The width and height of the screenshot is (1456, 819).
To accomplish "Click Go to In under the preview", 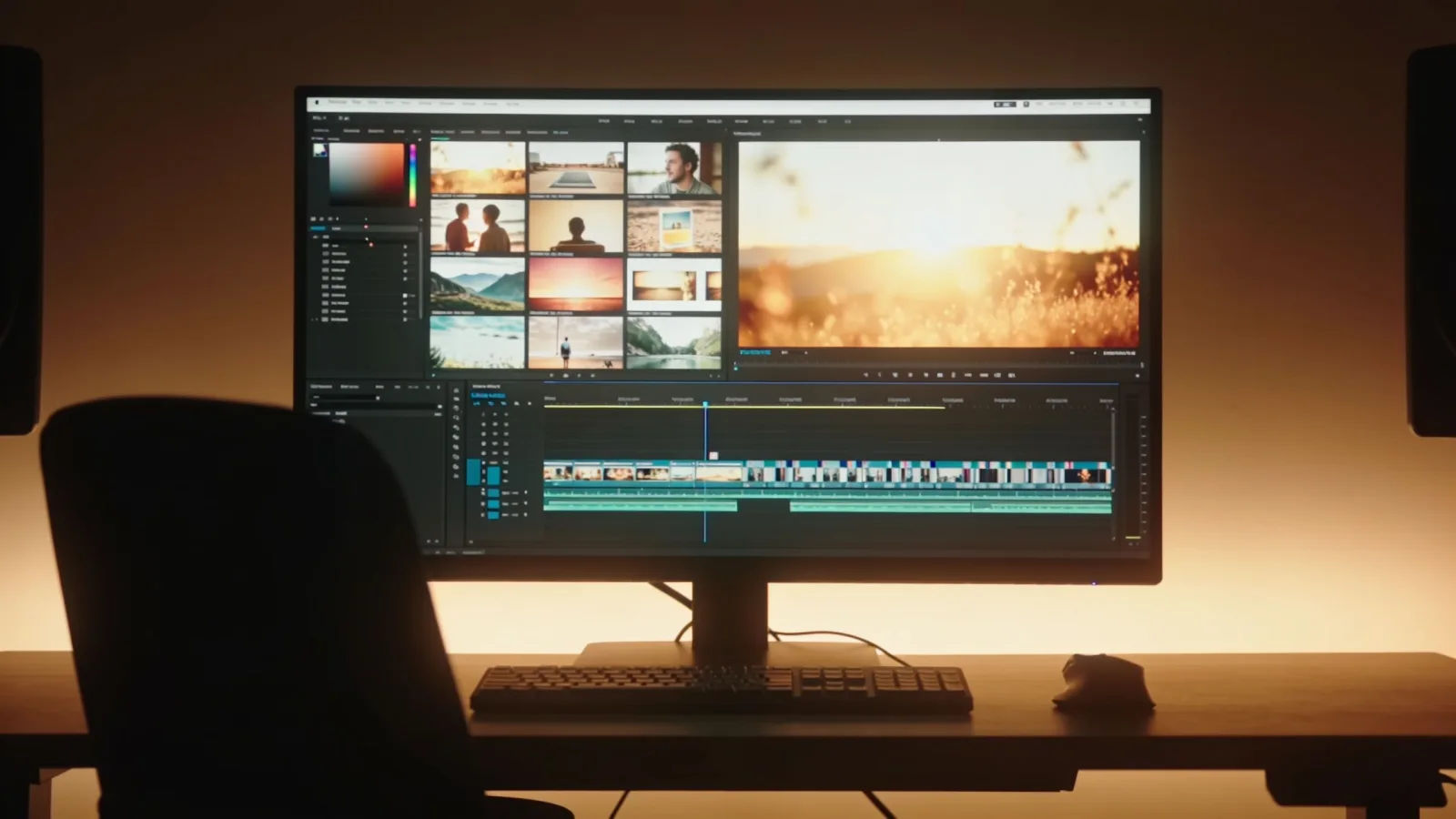I will (x=910, y=375).
